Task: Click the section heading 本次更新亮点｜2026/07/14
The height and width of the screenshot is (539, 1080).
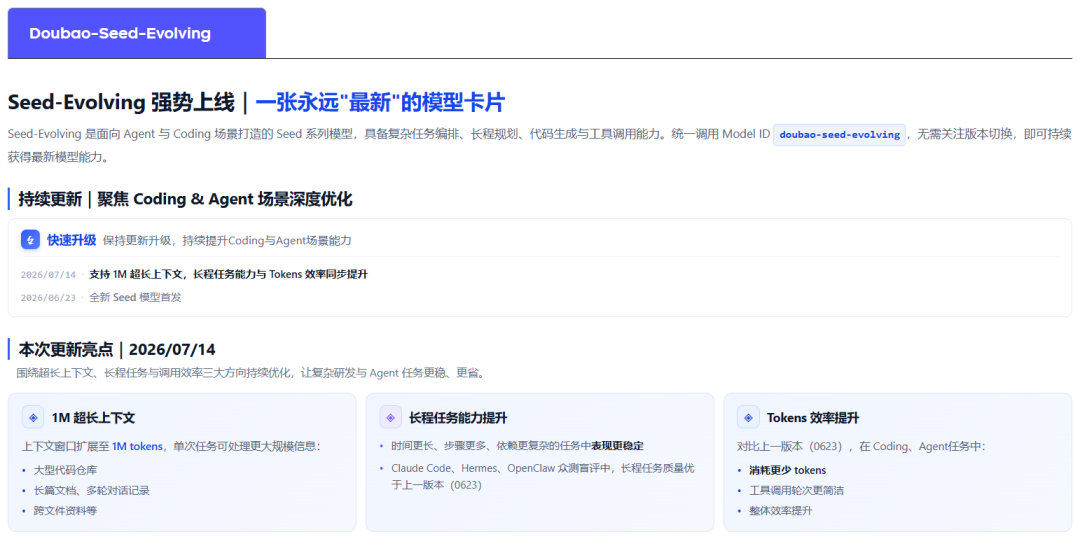Action: tap(117, 349)
